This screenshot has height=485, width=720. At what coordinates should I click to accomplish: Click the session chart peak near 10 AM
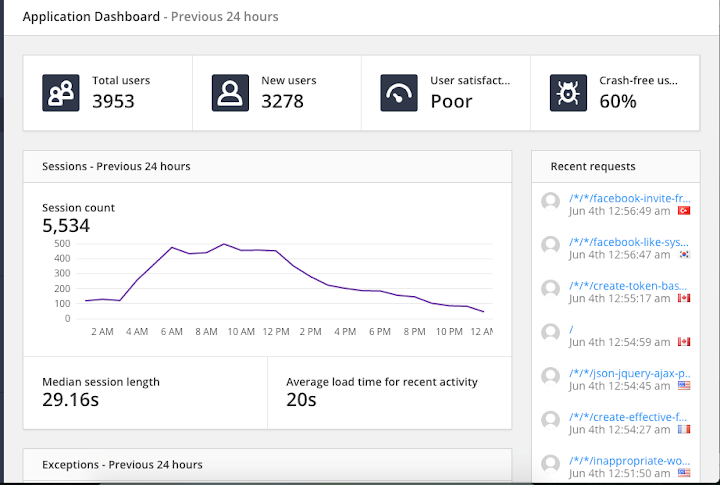coord(224,244)
